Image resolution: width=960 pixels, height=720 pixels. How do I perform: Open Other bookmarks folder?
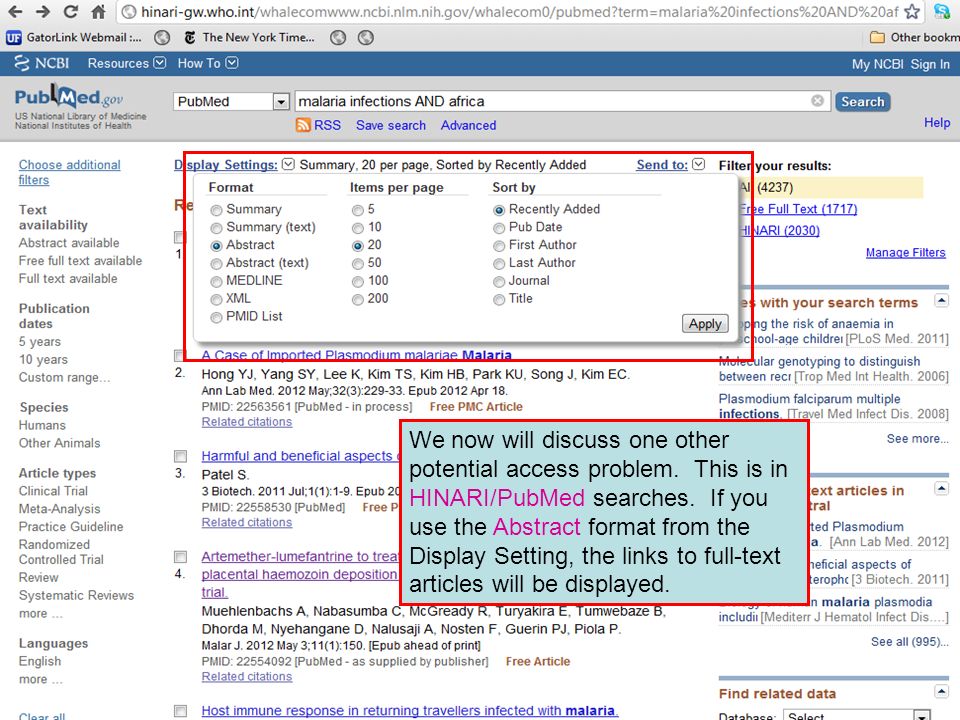pyautogui.click(x=915, y=38)
